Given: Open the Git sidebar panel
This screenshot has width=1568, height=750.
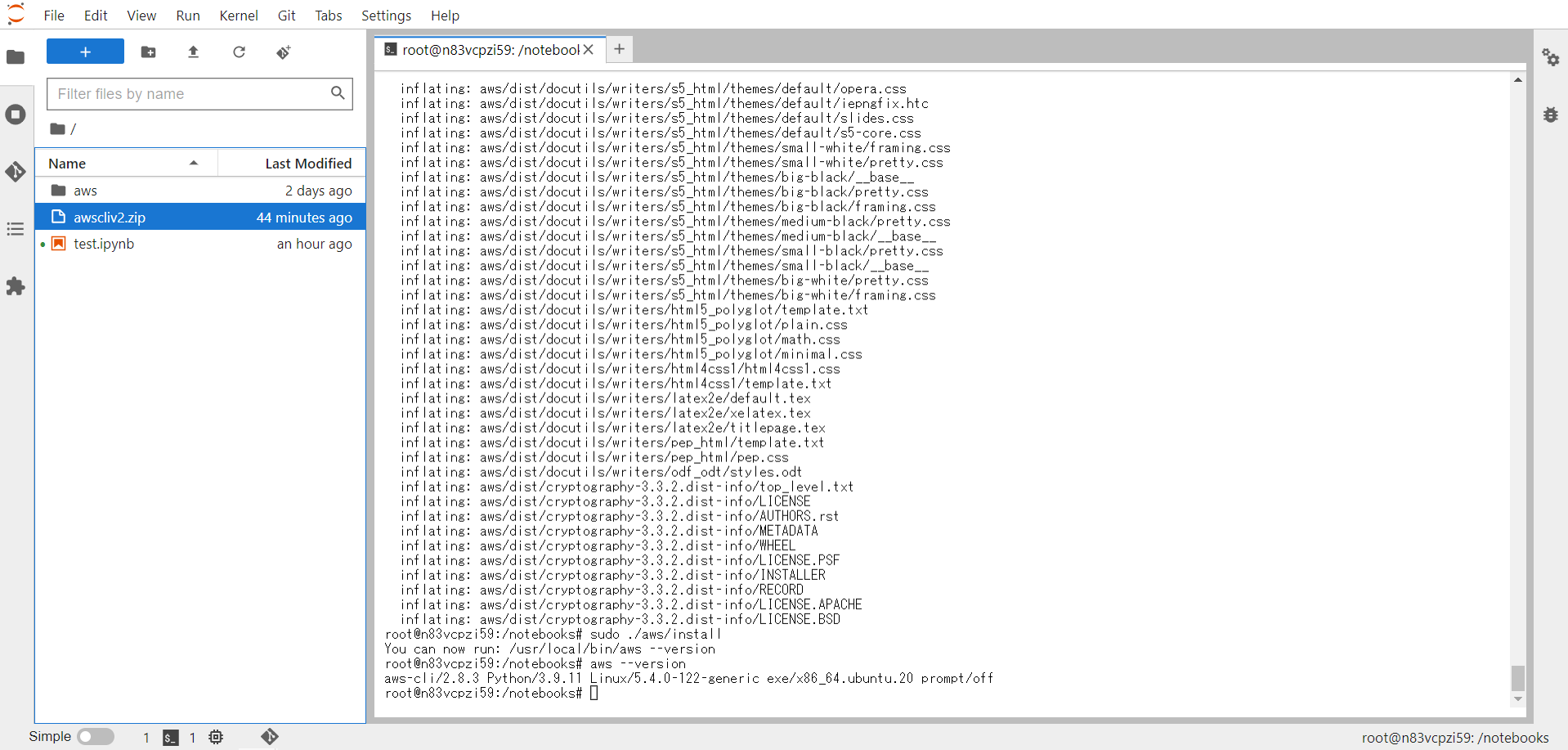Looking at the screenshot, I should point(16,173).
